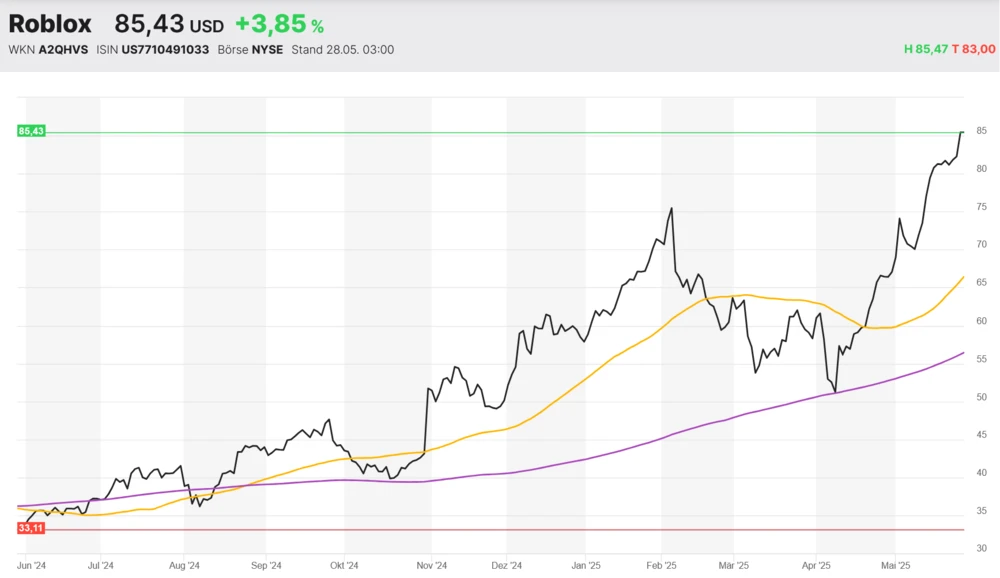
Task: Select the Nov '24 date on the time axis
Action: pyautogui.click(x=431, y=565)
